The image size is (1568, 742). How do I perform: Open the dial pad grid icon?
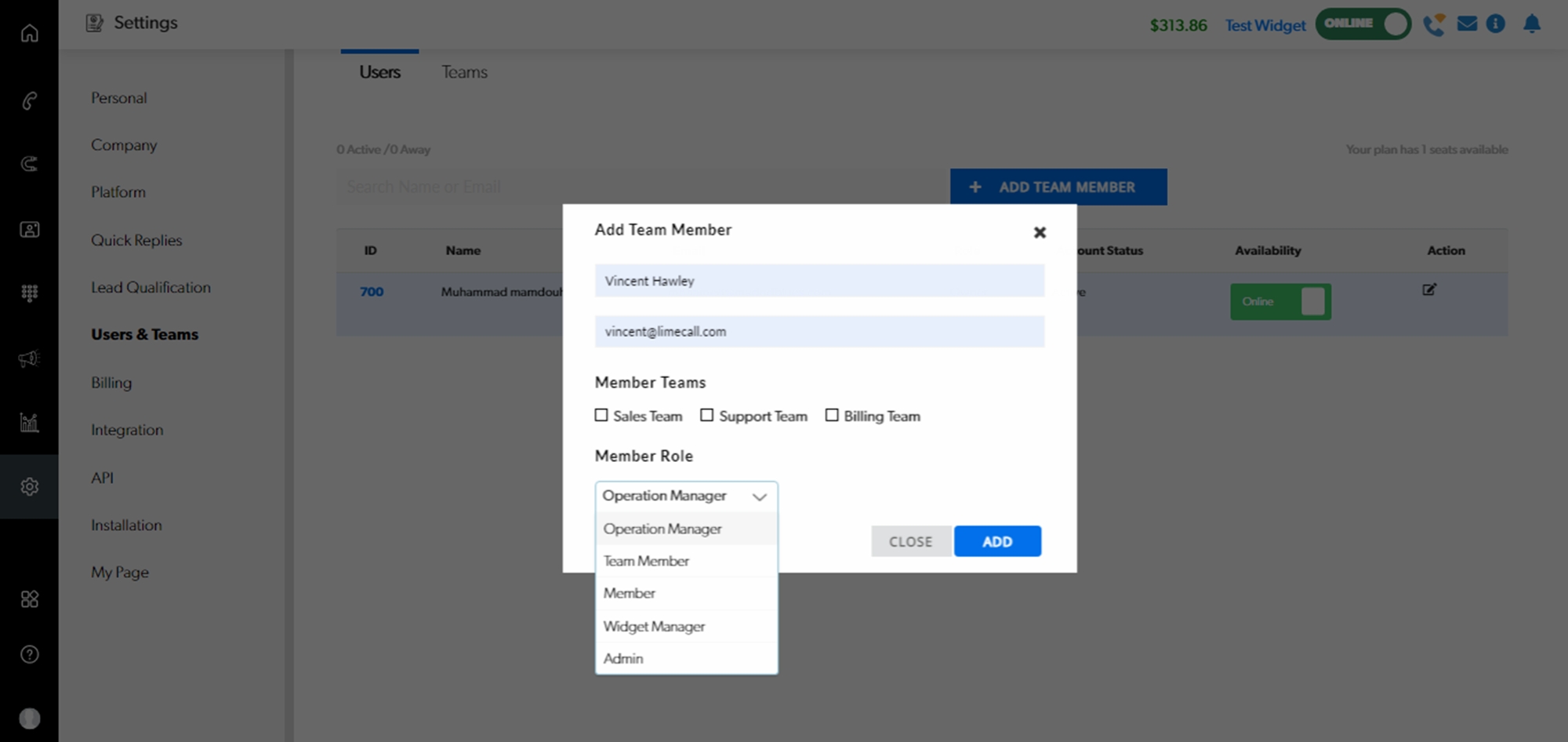coord(29,293)
